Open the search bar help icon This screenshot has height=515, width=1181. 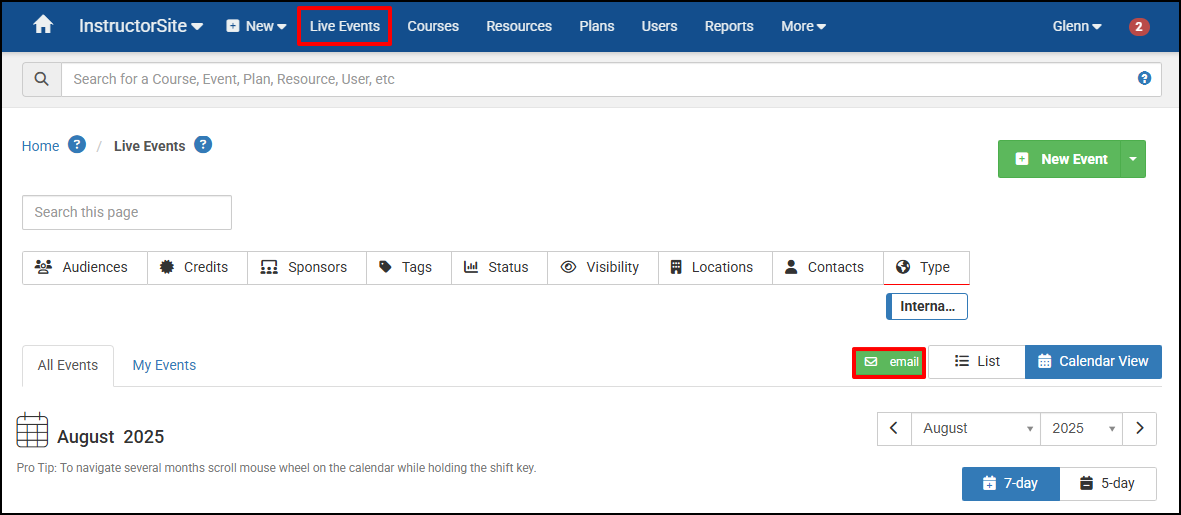[1144, 78]
